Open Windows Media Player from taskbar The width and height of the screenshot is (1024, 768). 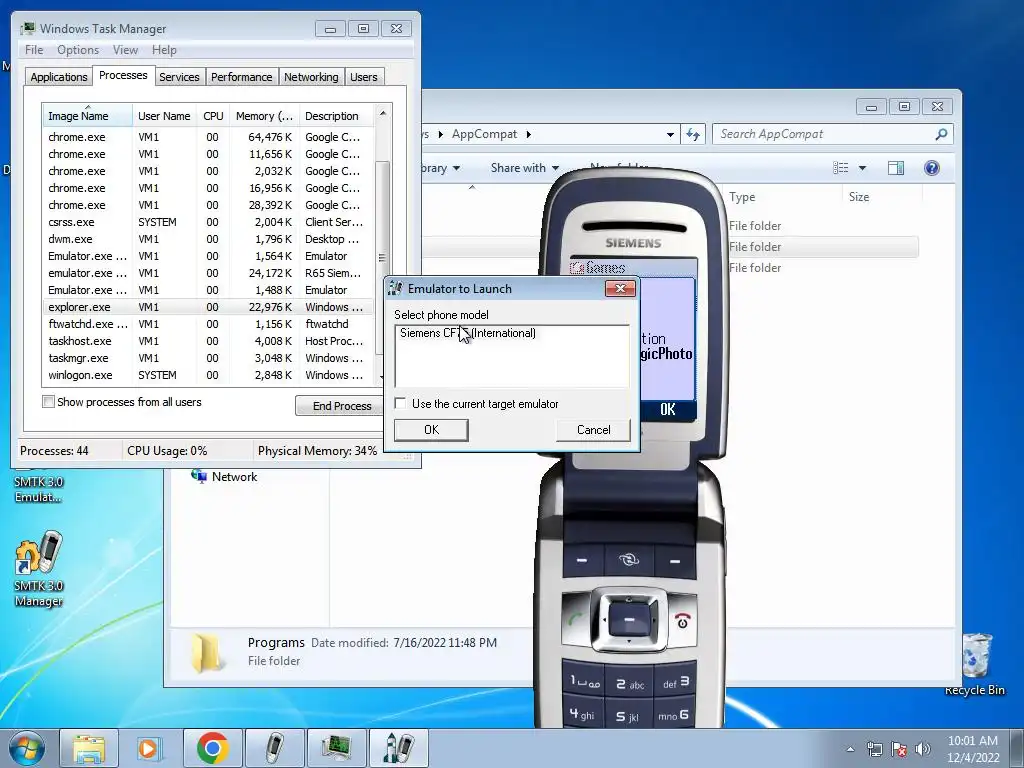click(x=150, y=748)
